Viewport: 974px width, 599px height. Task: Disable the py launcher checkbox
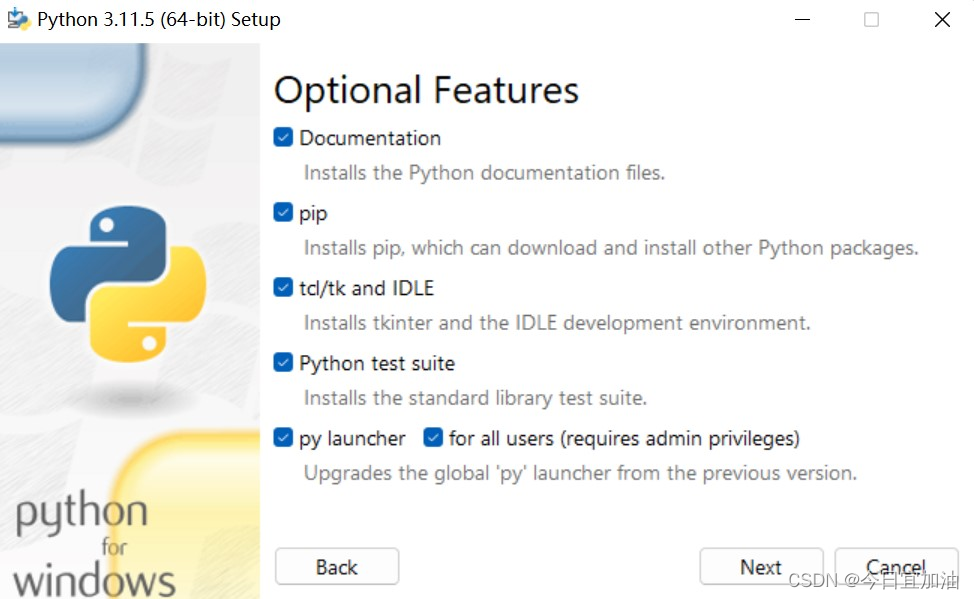click(282, 438)
